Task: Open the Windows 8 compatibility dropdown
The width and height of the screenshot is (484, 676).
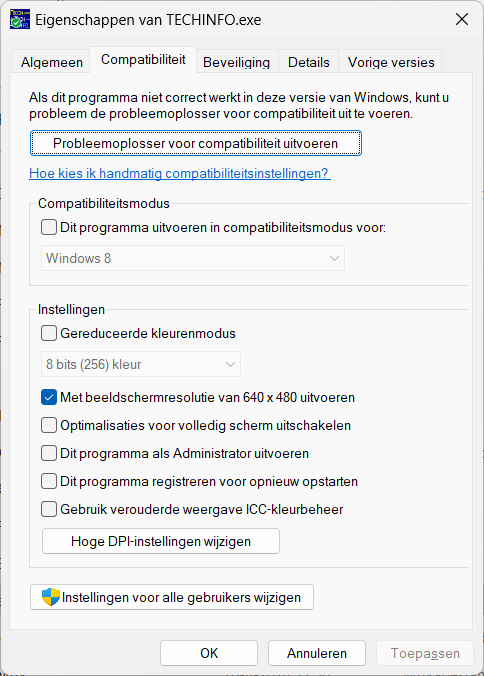Action: click(x=193, y=258)
